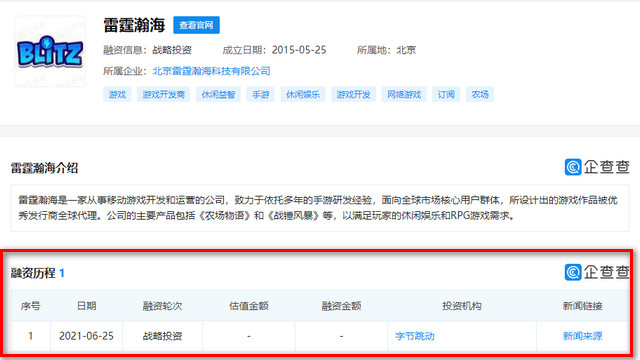Open the 查看官网 button
The width and height of the screenshot is (640, 360).
click(196, 25)
